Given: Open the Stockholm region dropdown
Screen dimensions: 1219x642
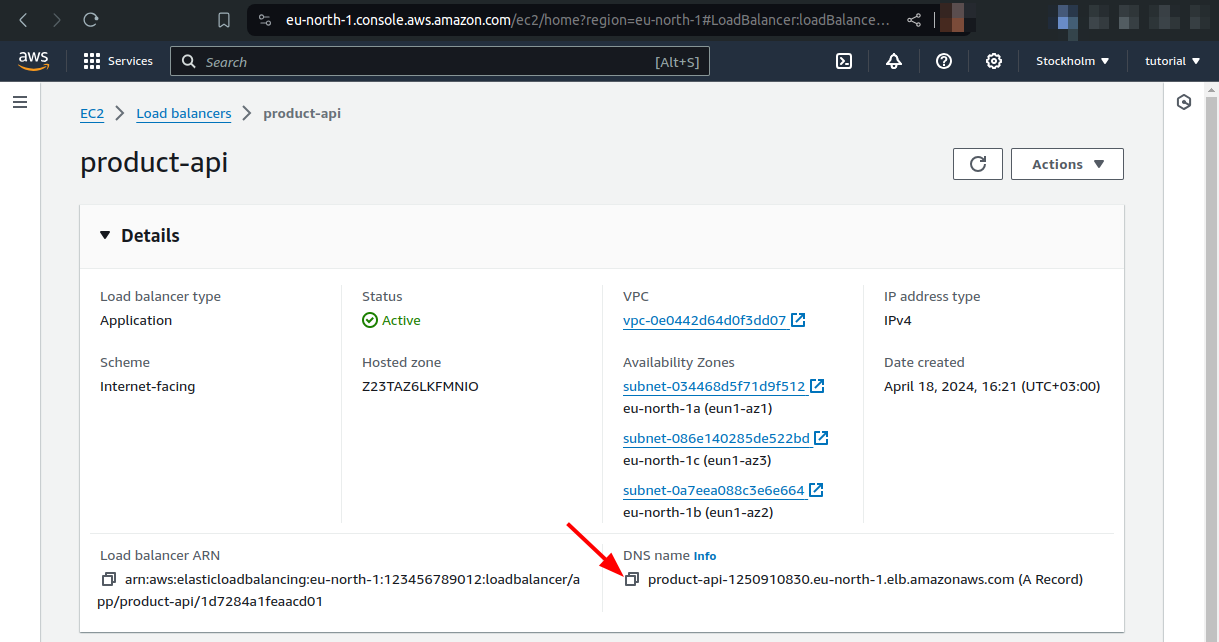Looking at the screenshot, I should tap(1073, 61).
